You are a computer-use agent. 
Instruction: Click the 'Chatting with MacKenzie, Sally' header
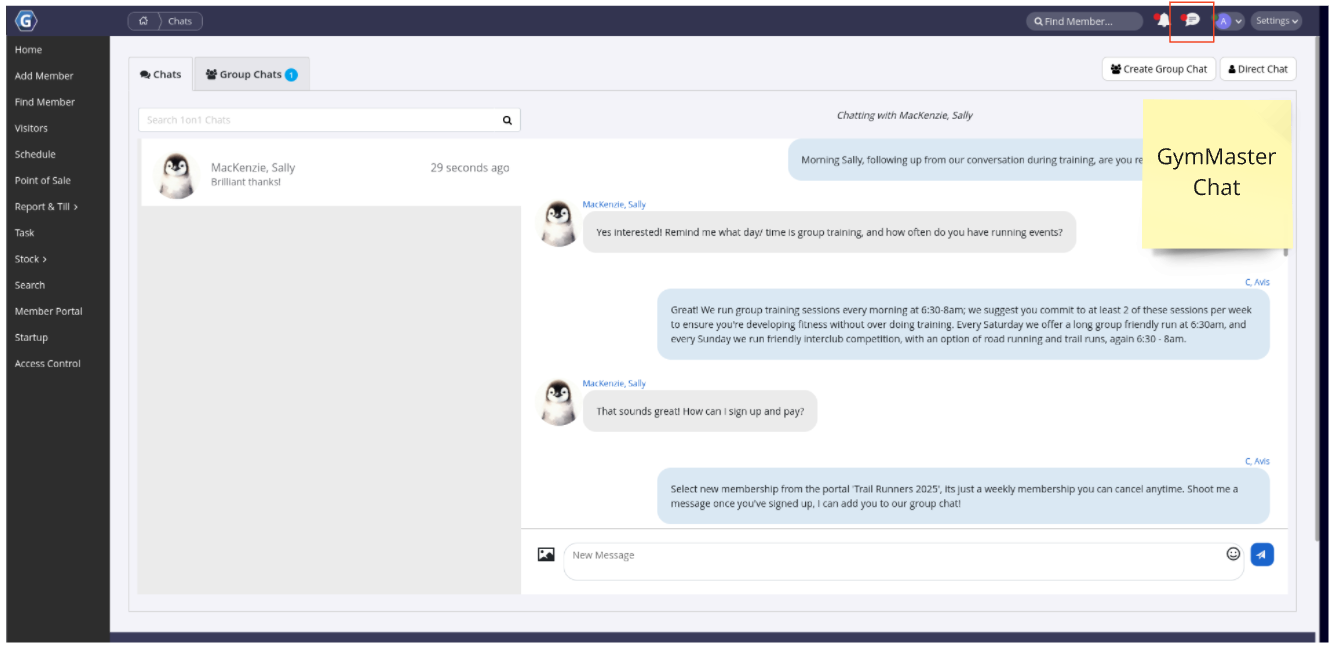coord(904,115)
